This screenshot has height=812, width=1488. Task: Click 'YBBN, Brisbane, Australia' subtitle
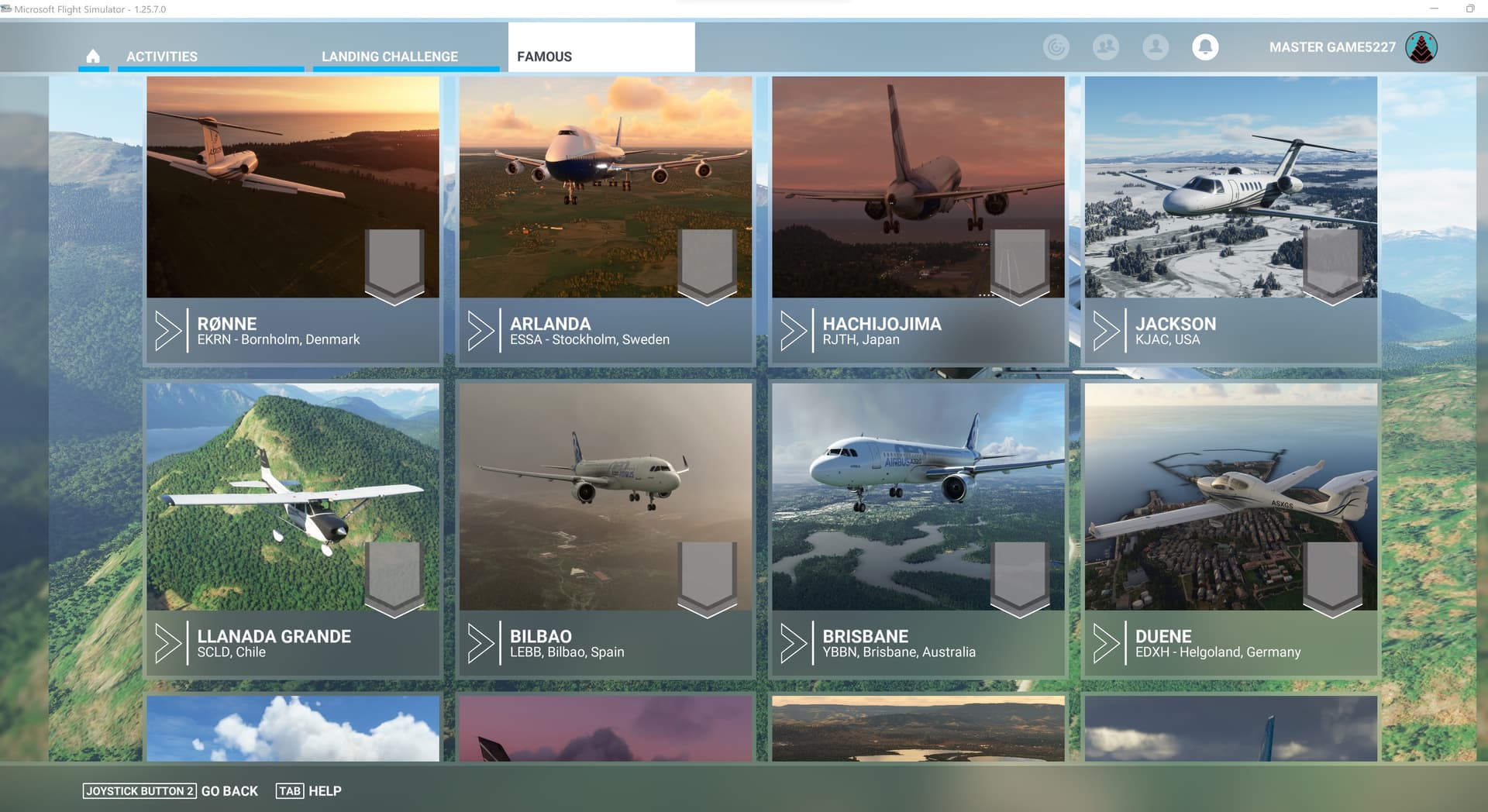899,652
